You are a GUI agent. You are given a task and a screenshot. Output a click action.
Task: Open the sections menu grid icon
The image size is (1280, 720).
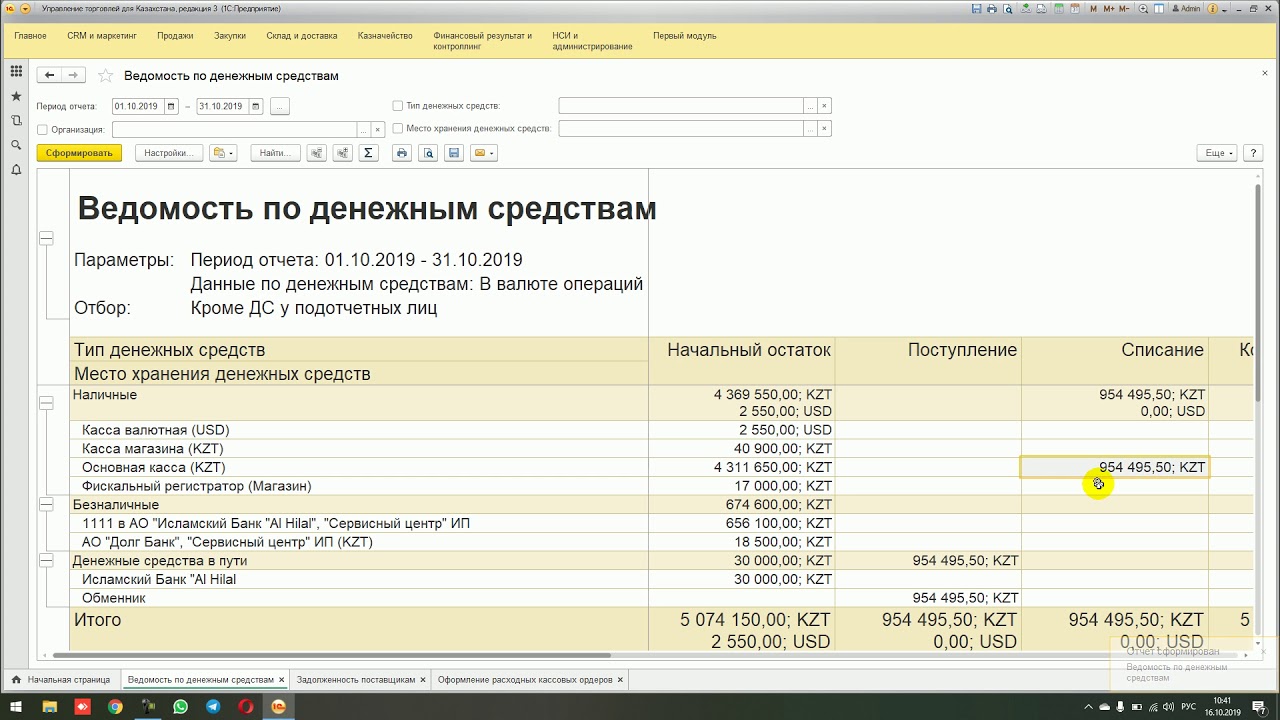16,71
